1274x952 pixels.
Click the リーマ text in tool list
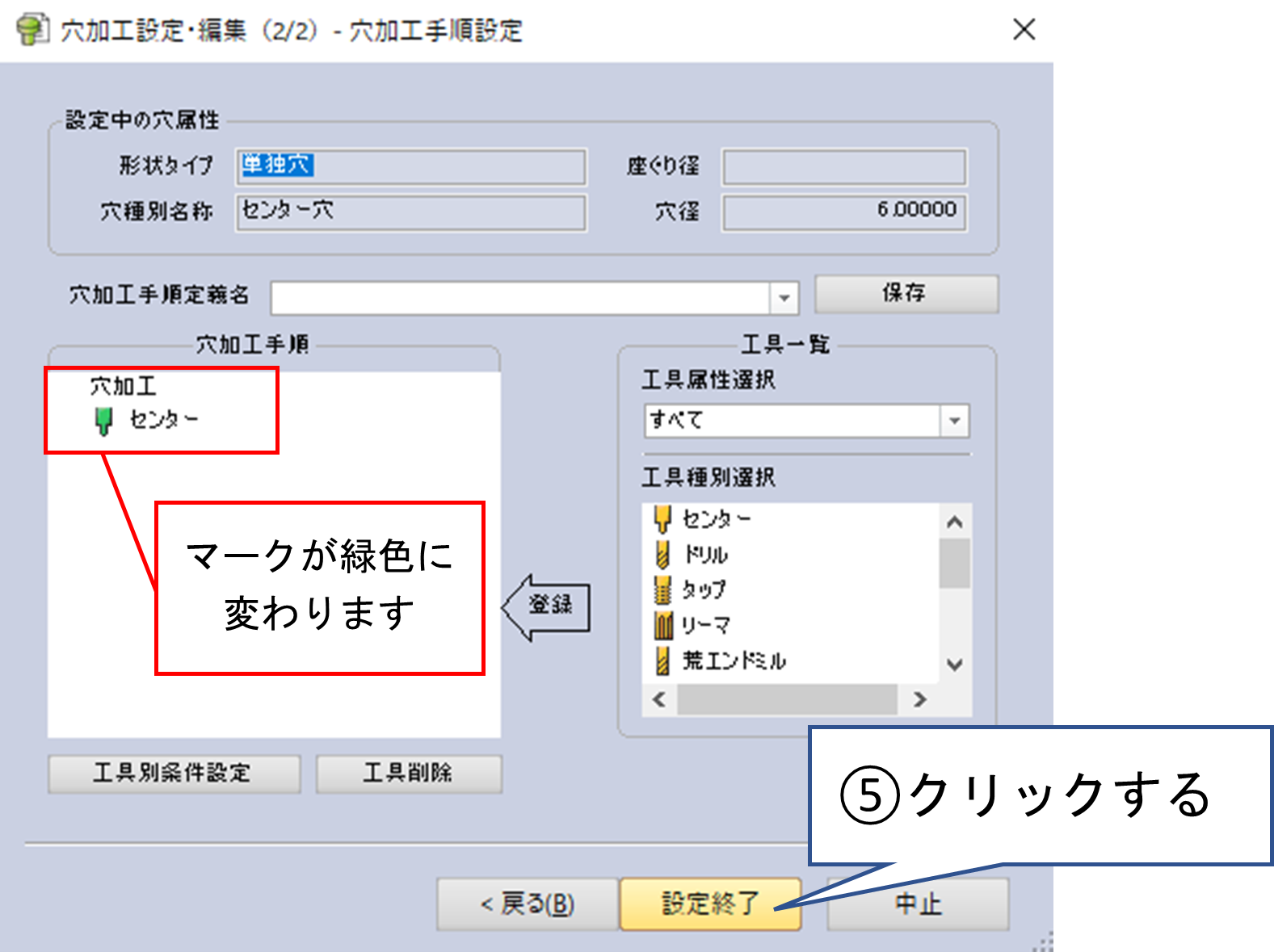tap(706, 625)
